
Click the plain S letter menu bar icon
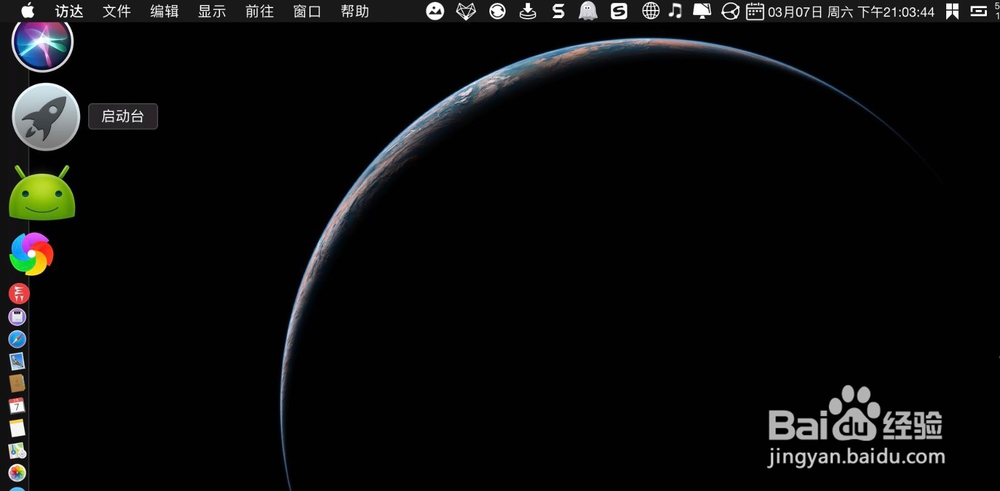[558, 11]
